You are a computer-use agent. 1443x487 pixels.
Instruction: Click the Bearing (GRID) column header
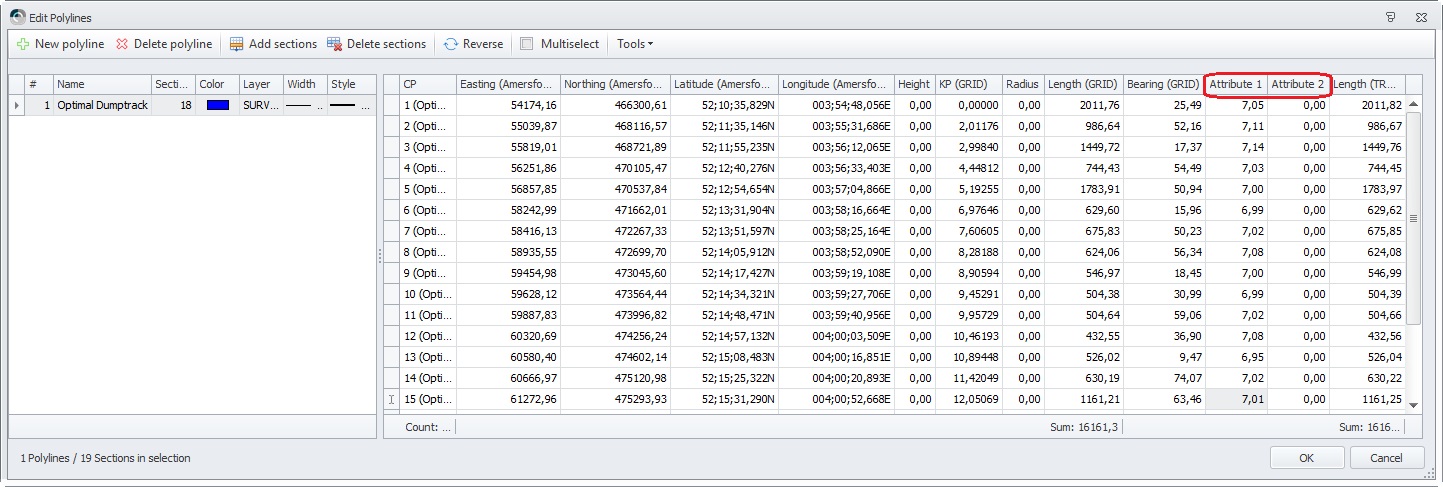[x=1163, y=84]
